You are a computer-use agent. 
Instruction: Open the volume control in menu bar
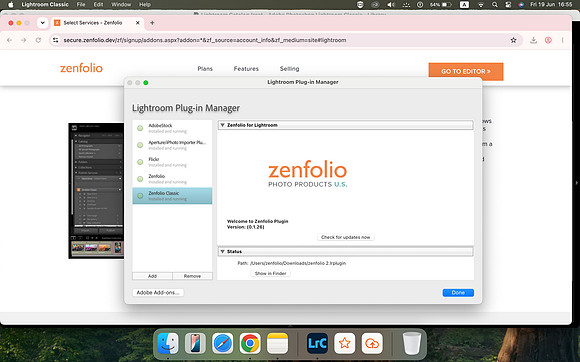coord(391,4)
